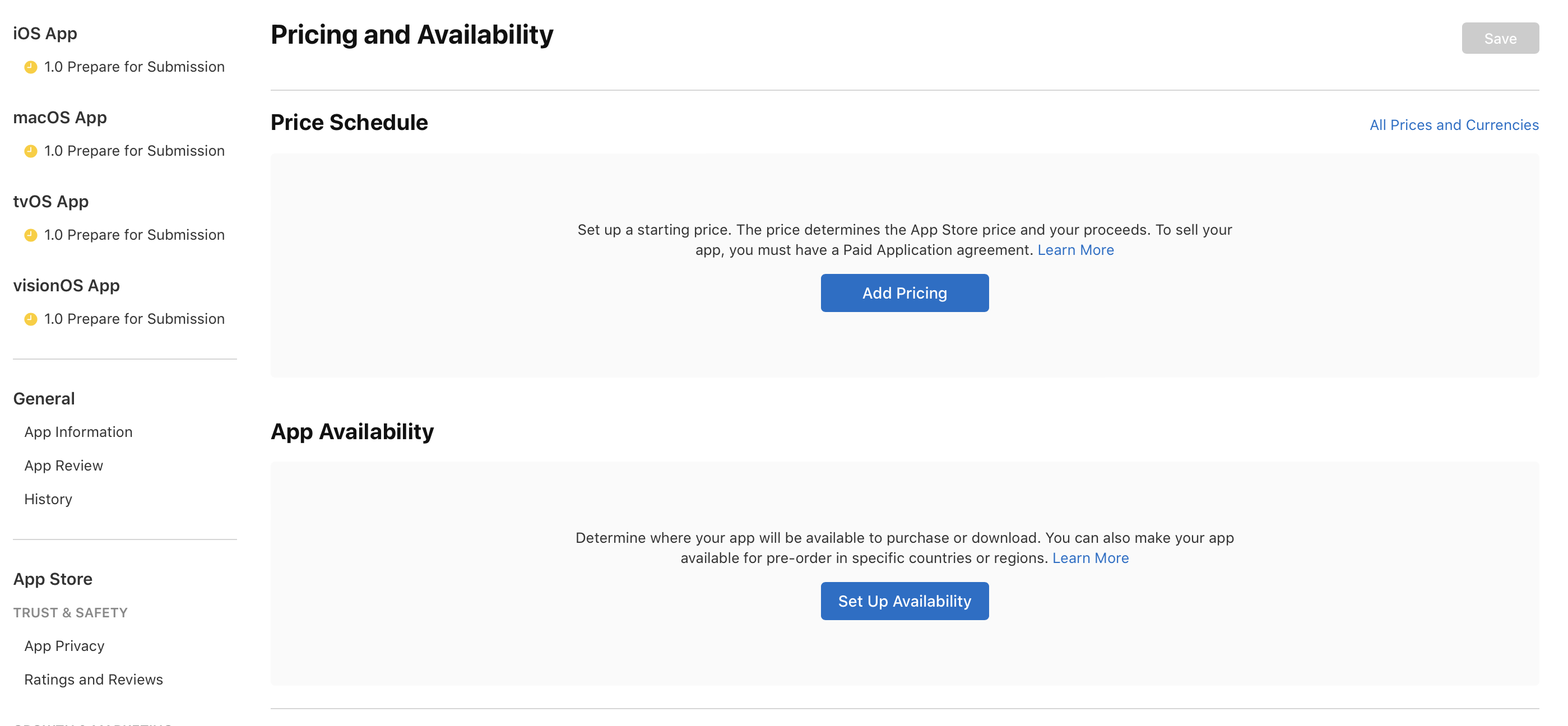Click the Add Pricing button
Viewport: 1568px width, 726px height.
[x=905, y=292]
